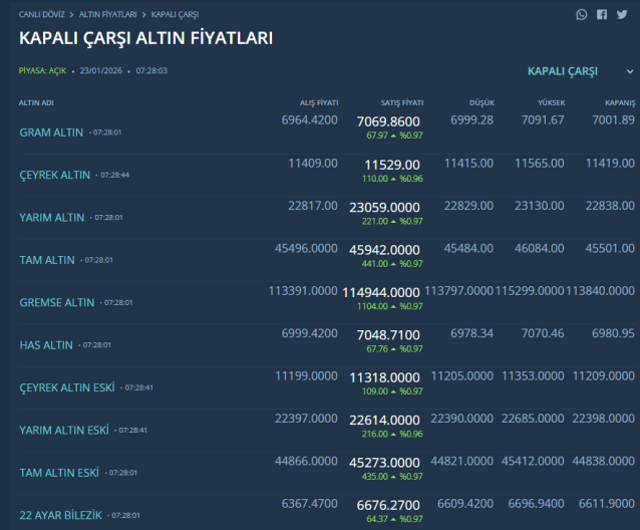Open the GRAM ALTIN details
The height and width of the screenshot is (530, 640).
click(x=51, y=133)
